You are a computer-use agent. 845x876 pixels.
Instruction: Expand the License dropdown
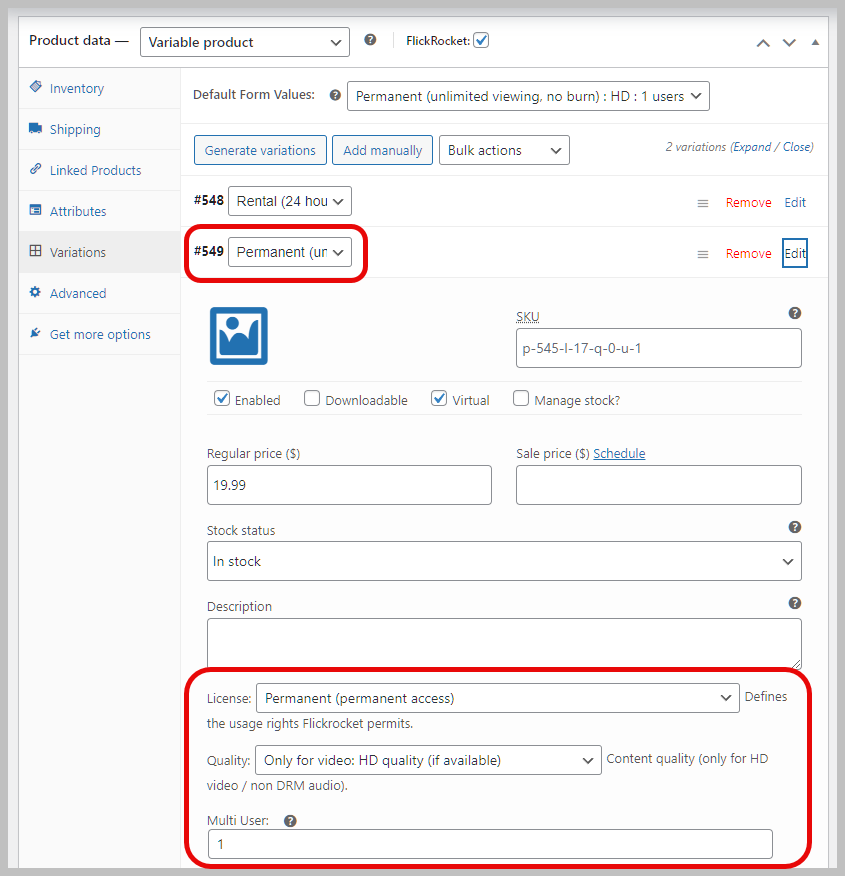coord(497,698)
